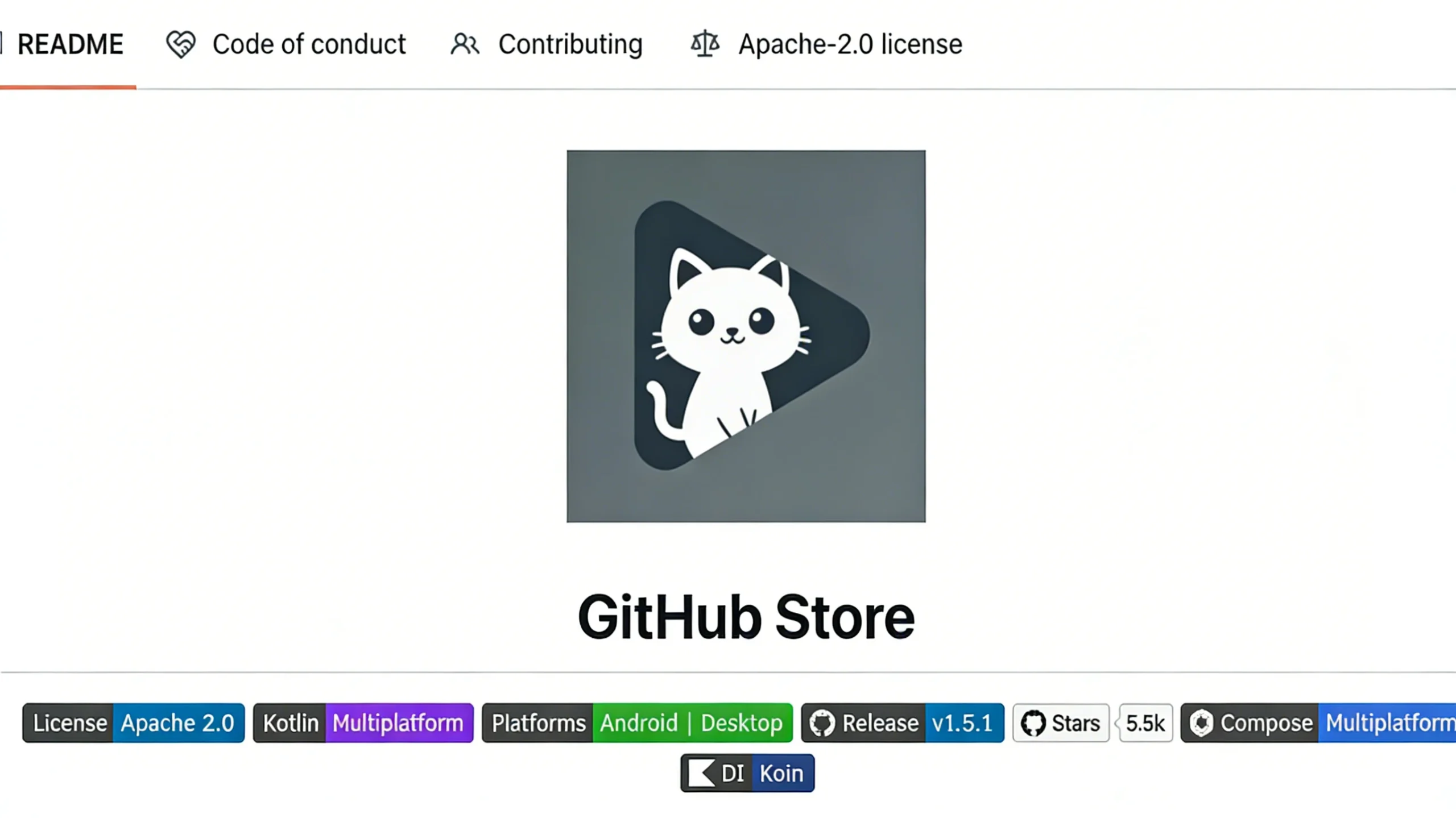1456x818 pixels.
Task: Click the GitHub Store cat logo image
Action: coord(746,336)
